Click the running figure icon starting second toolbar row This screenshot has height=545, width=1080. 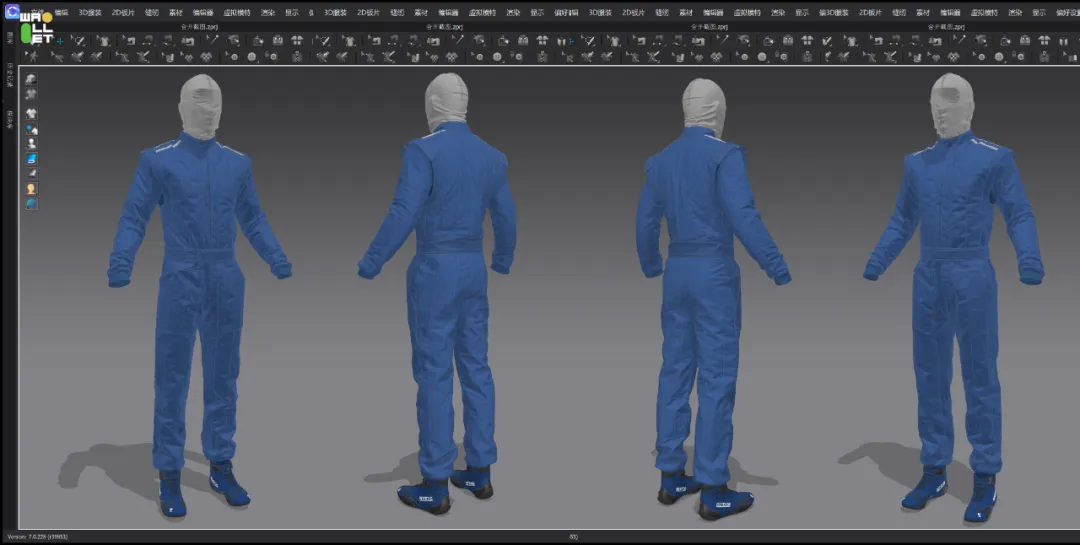[33, 56]
